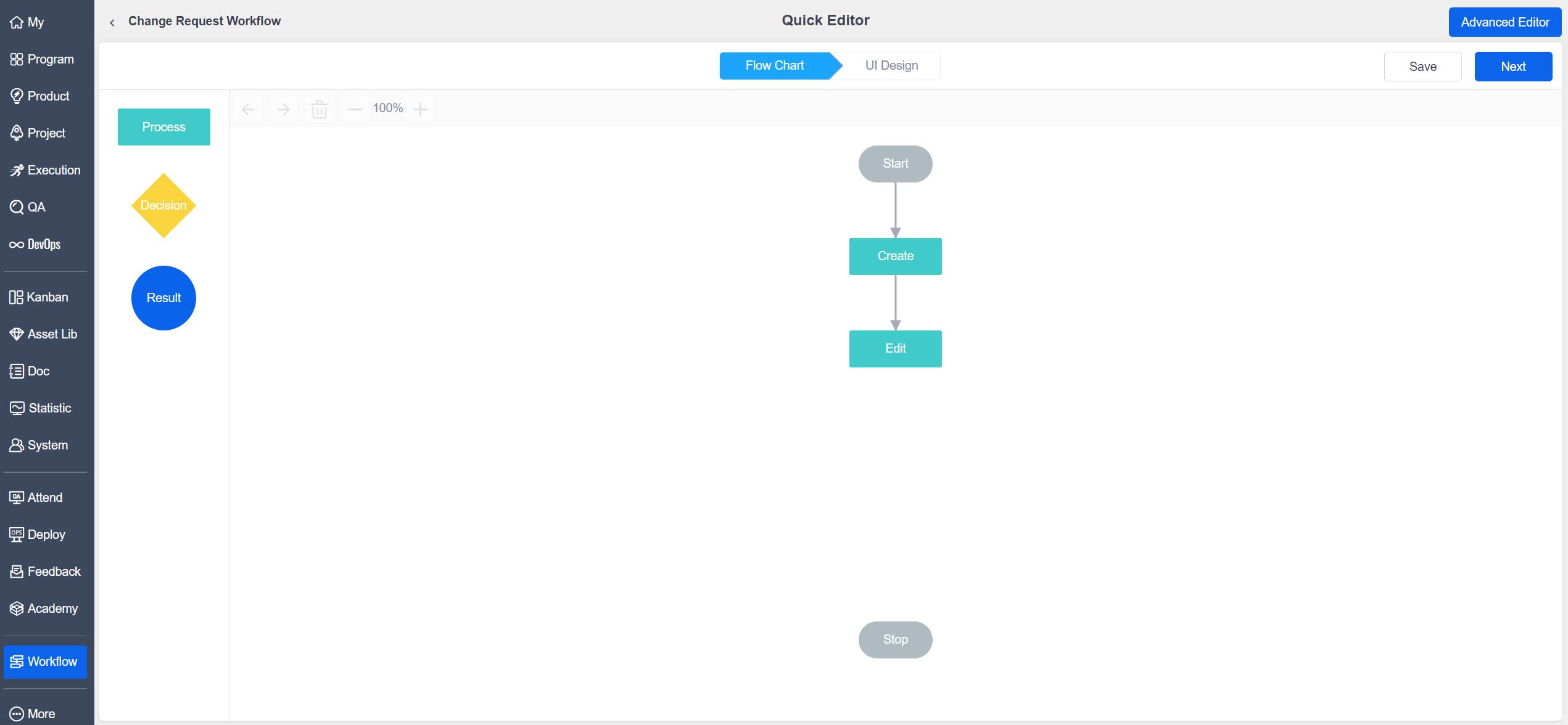Select the Flow Chart tab
Screen dimensions: 1568x725
[x=774, y=65]
